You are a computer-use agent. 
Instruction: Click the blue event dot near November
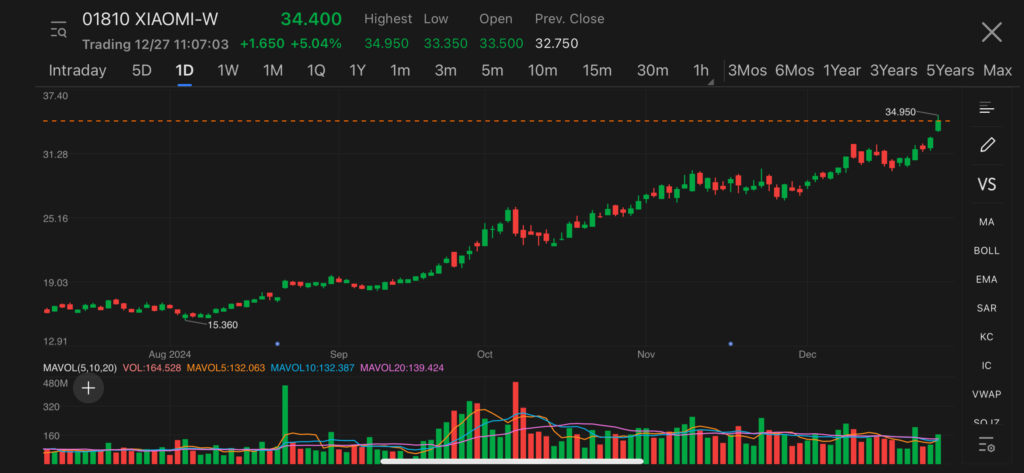(731, 343)
